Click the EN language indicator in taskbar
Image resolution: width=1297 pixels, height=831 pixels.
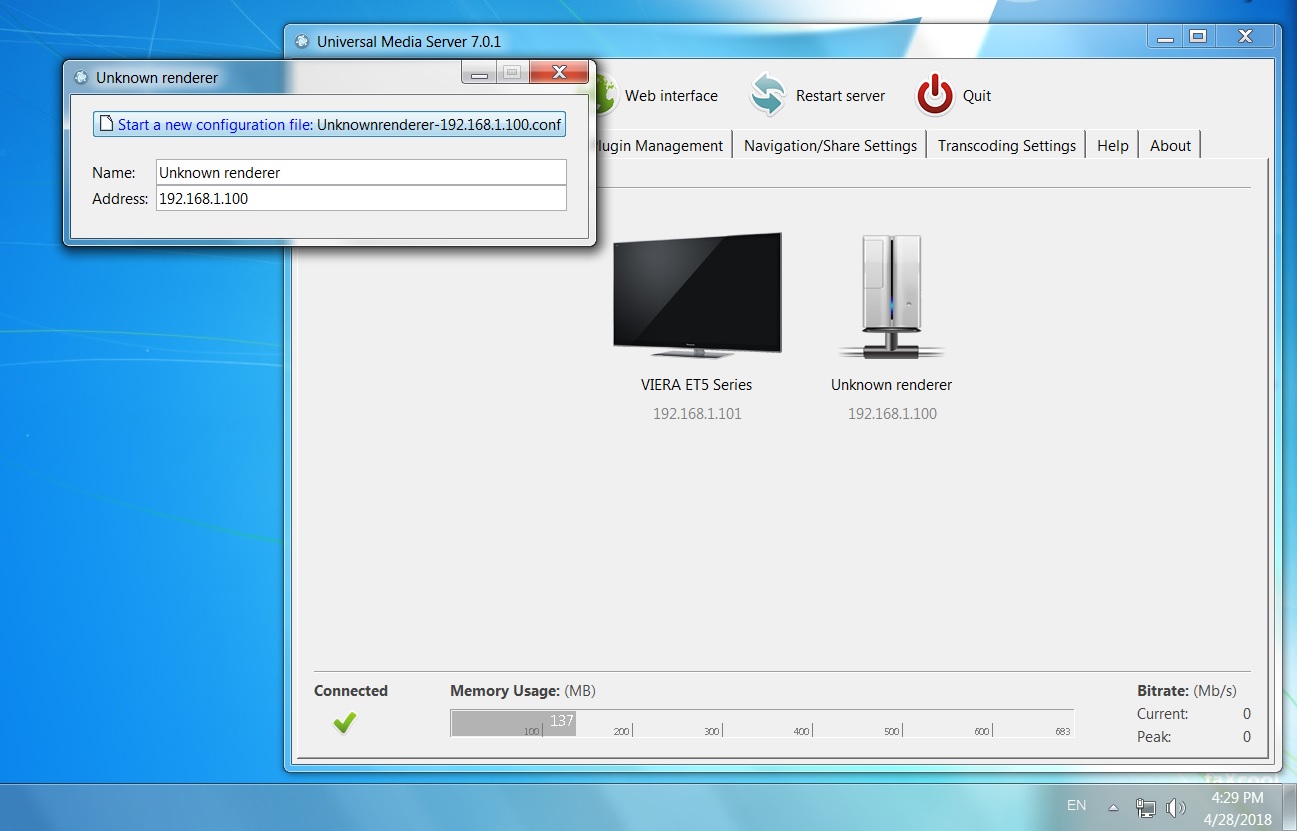tap(1076, 805)
